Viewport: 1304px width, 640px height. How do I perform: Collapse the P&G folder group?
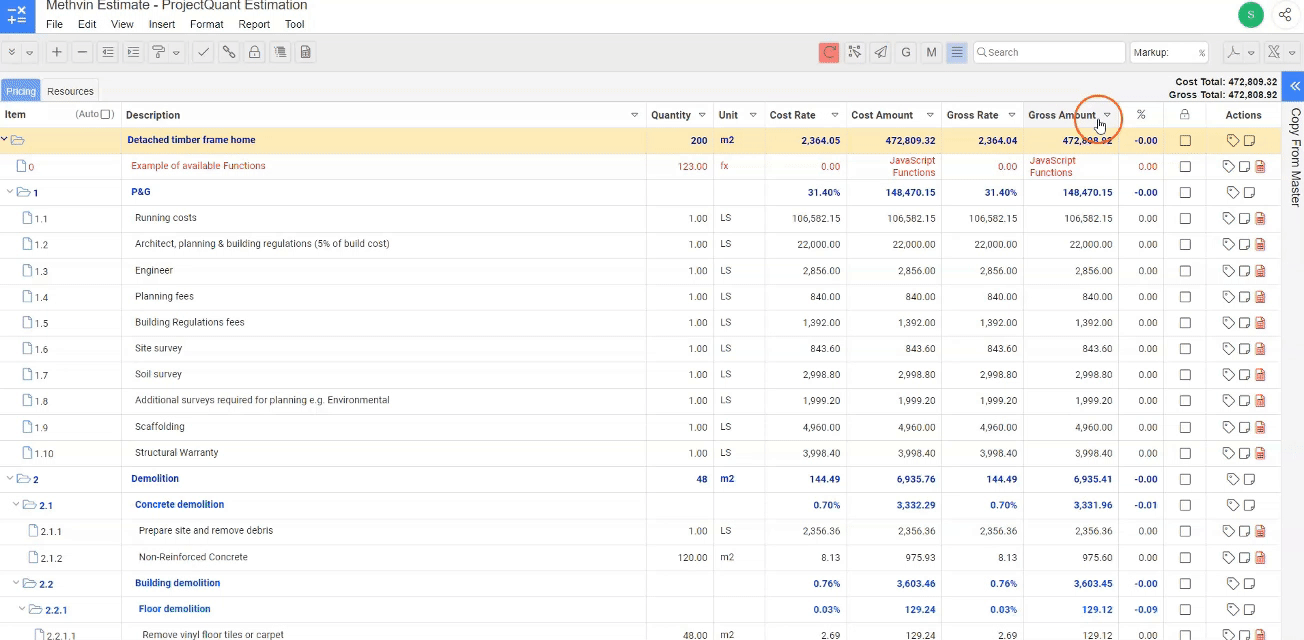(x=11, y=192)
